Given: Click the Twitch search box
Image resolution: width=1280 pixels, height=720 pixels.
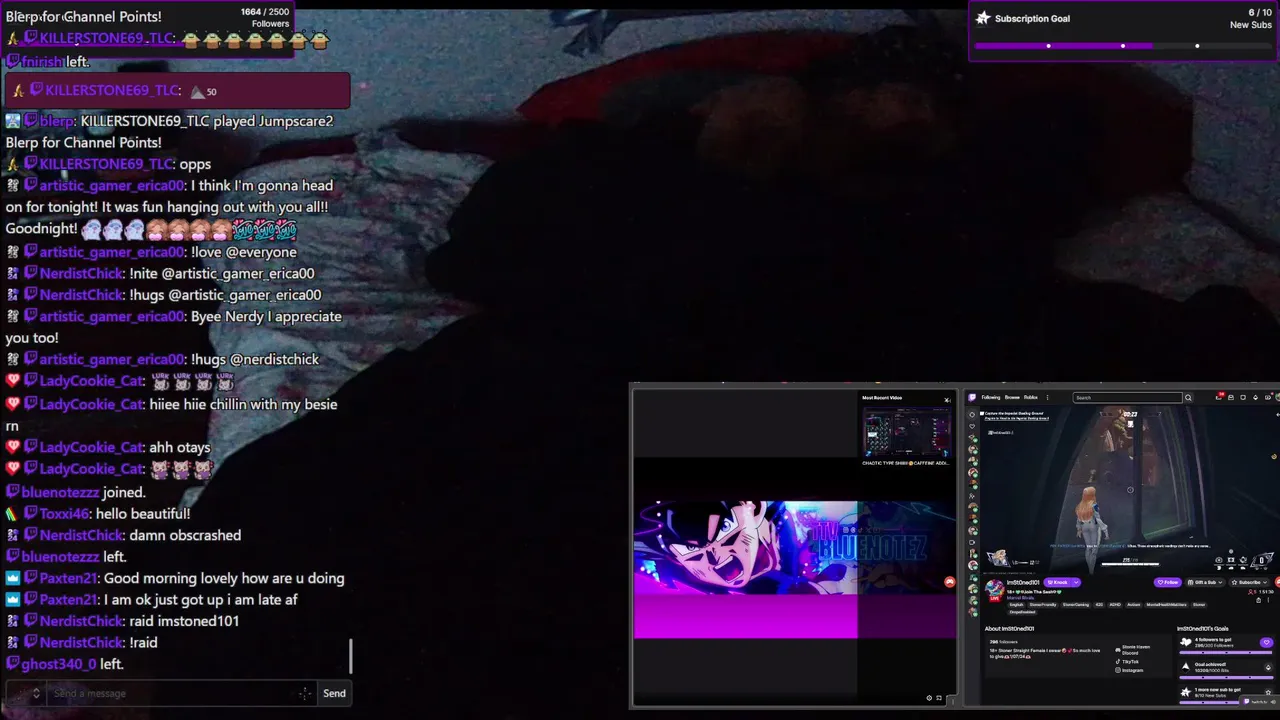Looking at the screenshot, I should click(1128, 397).
